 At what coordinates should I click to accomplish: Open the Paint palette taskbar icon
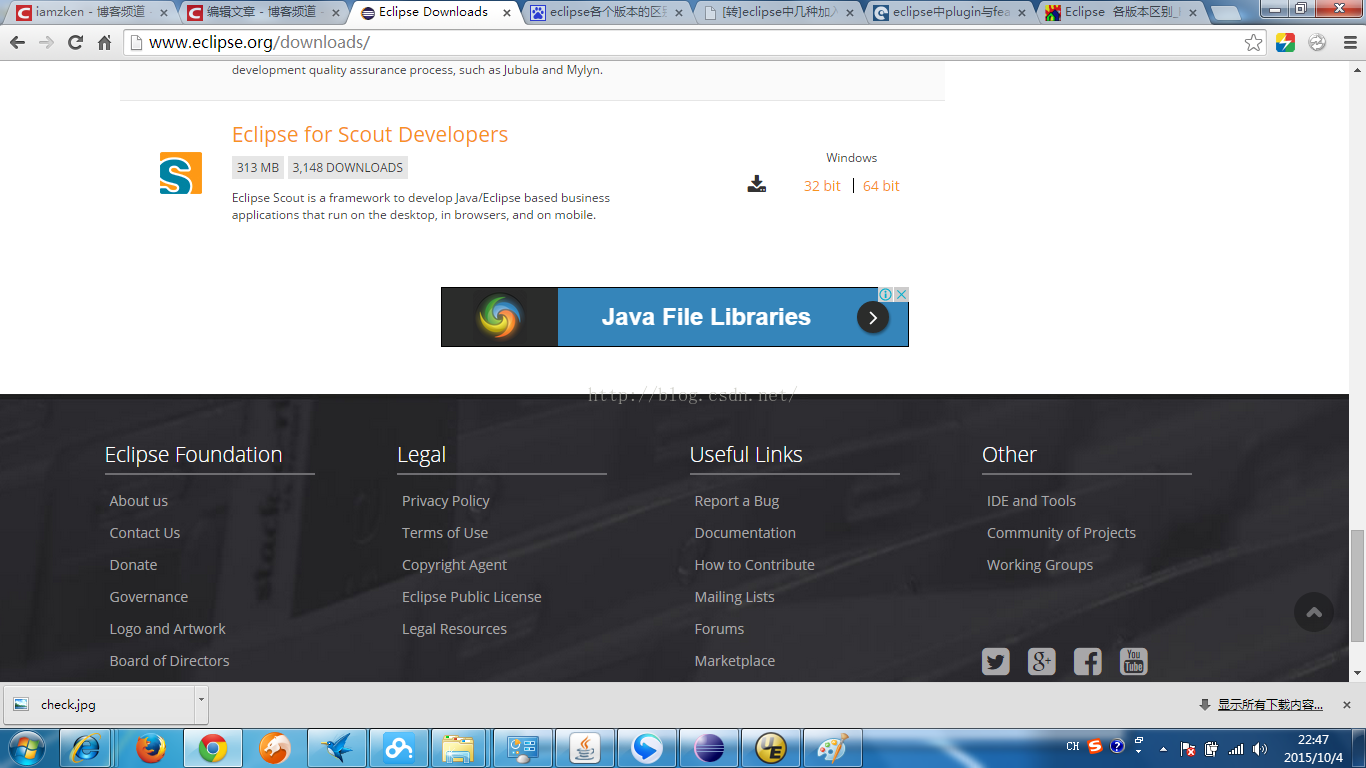tap(833, 748)
